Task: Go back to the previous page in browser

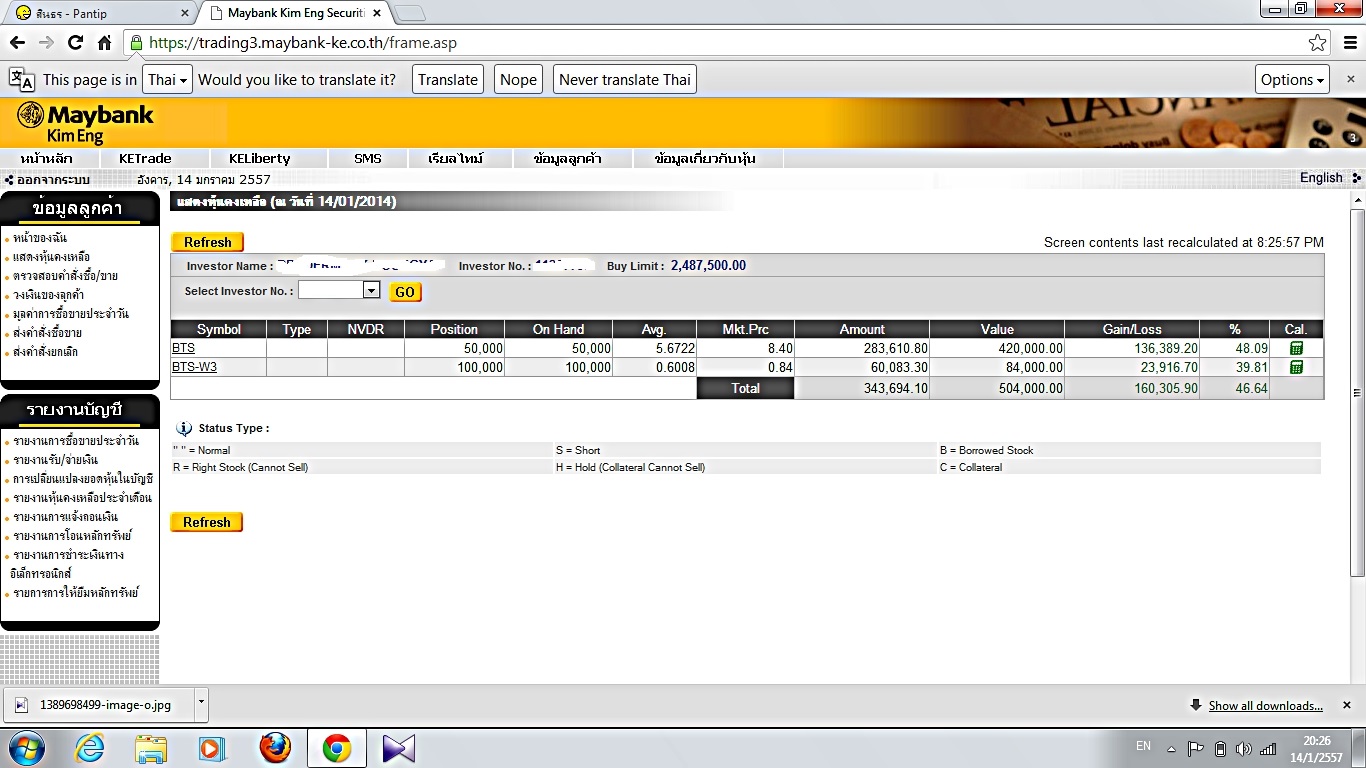Action: coord(17,43)
